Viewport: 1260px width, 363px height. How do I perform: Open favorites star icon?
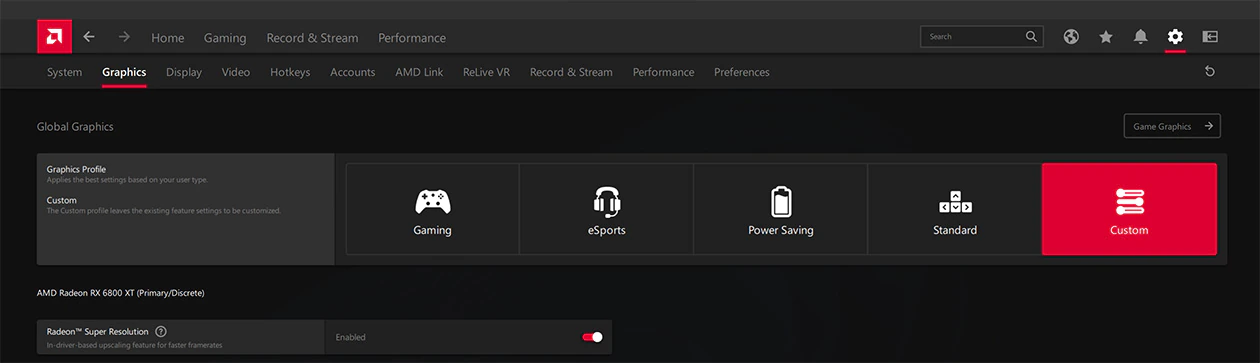coord(1106,37)
